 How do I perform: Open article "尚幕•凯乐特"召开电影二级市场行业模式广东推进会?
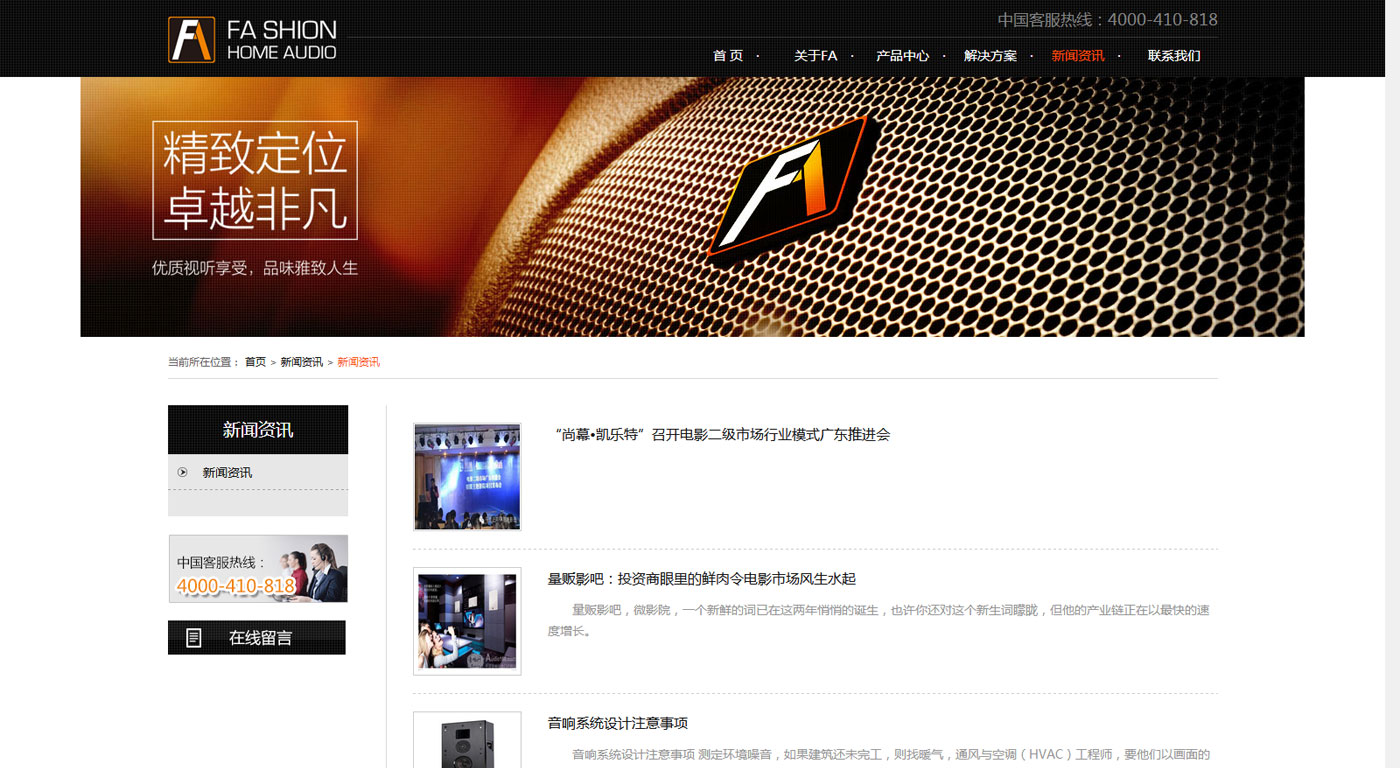coord(721,434)
